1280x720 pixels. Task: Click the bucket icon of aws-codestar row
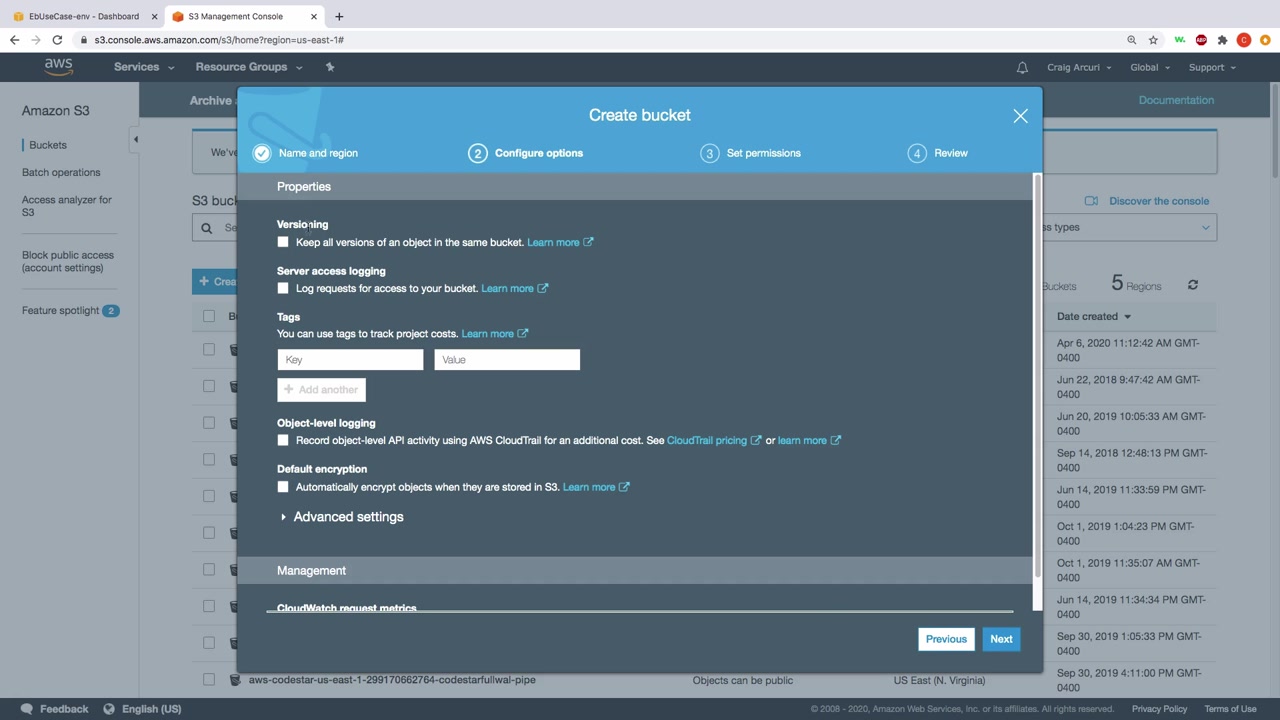(235, 680)
